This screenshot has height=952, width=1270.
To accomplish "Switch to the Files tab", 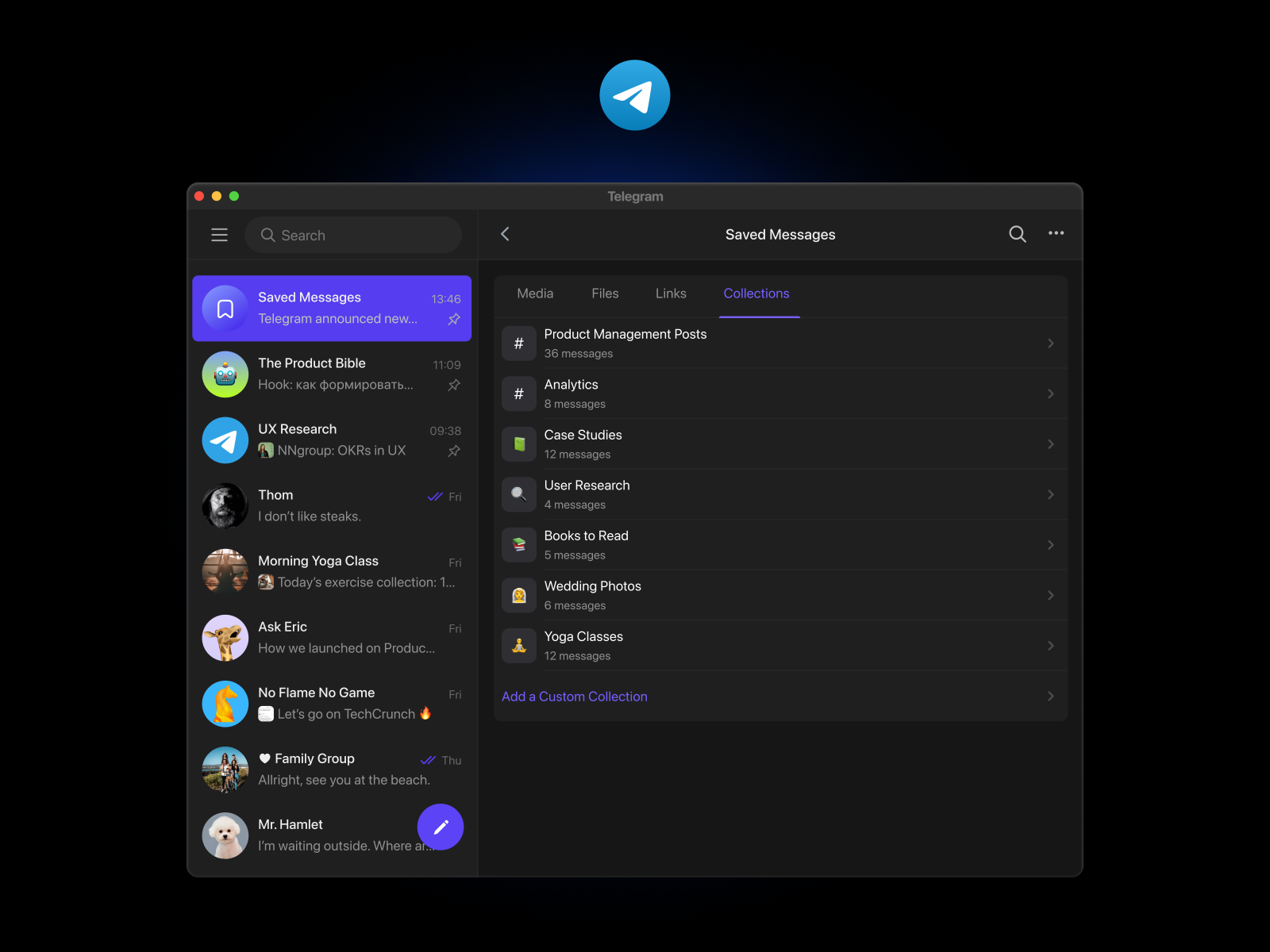I will [605, 294].
